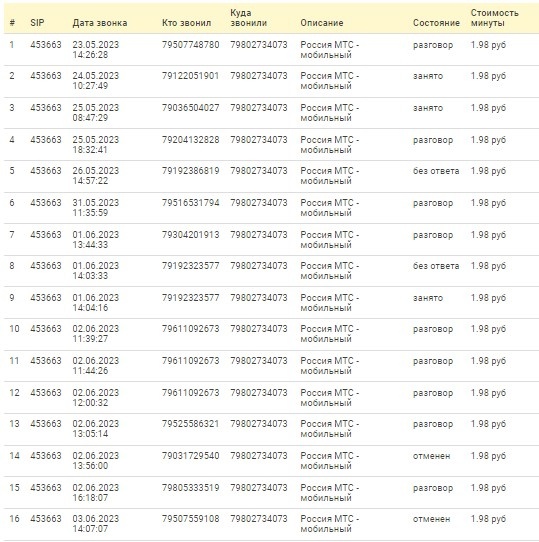Image resolution: width=539 pixels, height=542 pixels.
Task: Click the "Описание" column header
Action: [322, 23]
